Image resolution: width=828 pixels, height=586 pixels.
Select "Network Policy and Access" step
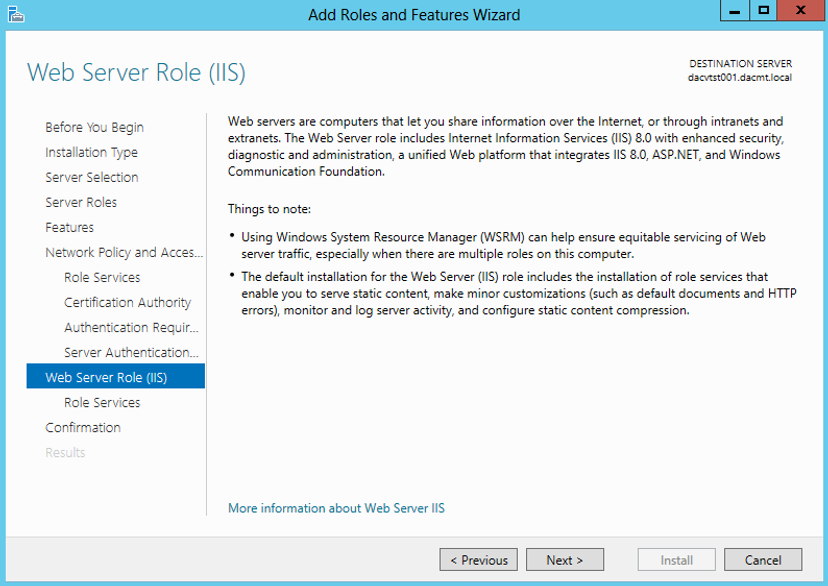coord(122,252)
